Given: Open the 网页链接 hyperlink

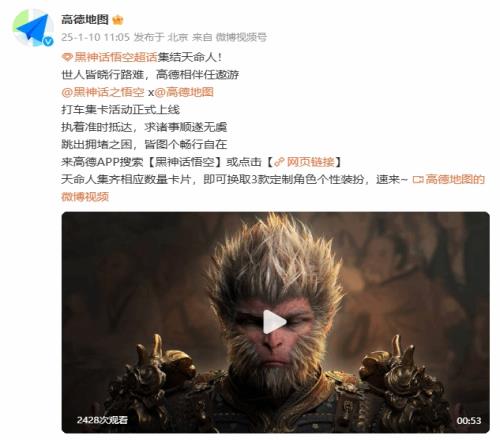Looking at the screenshot, I should point(310,162).
